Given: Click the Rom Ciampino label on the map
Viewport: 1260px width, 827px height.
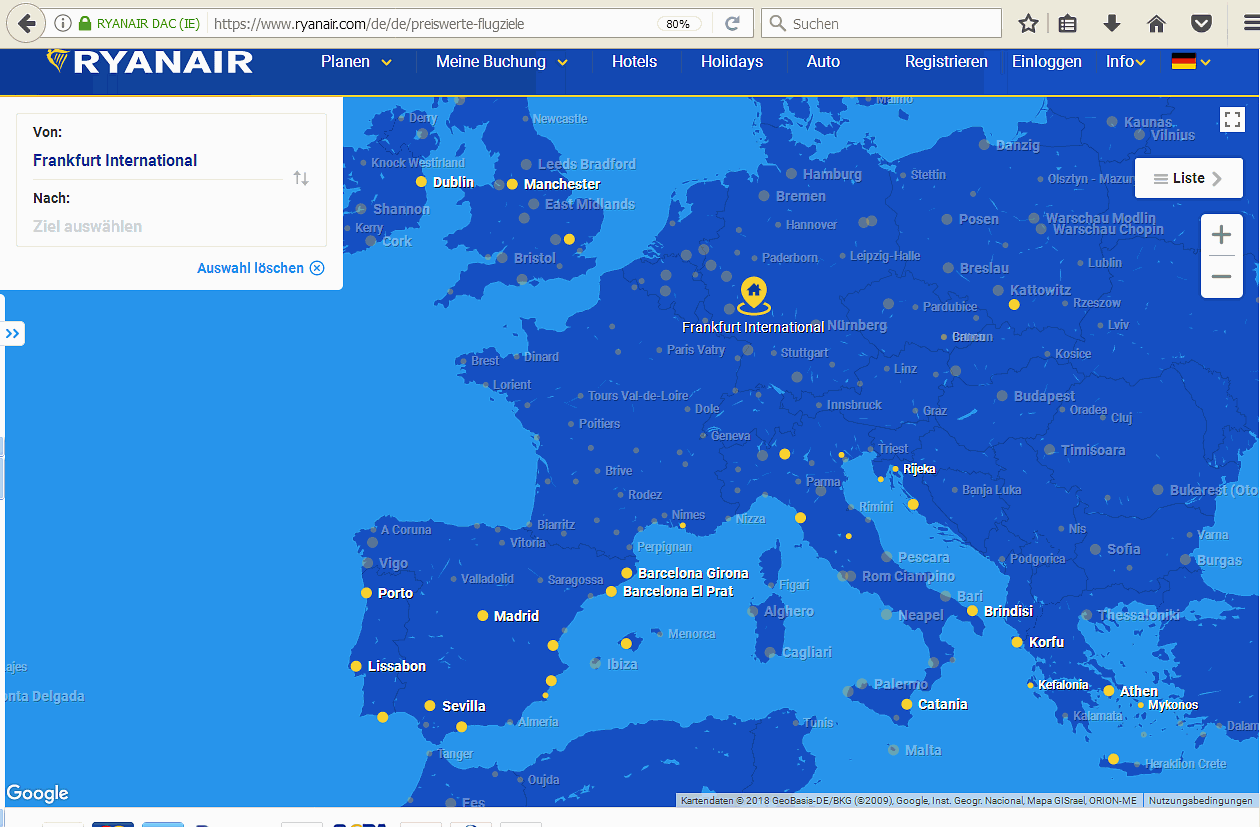Looking at the screenshot, I should (908, 576).
